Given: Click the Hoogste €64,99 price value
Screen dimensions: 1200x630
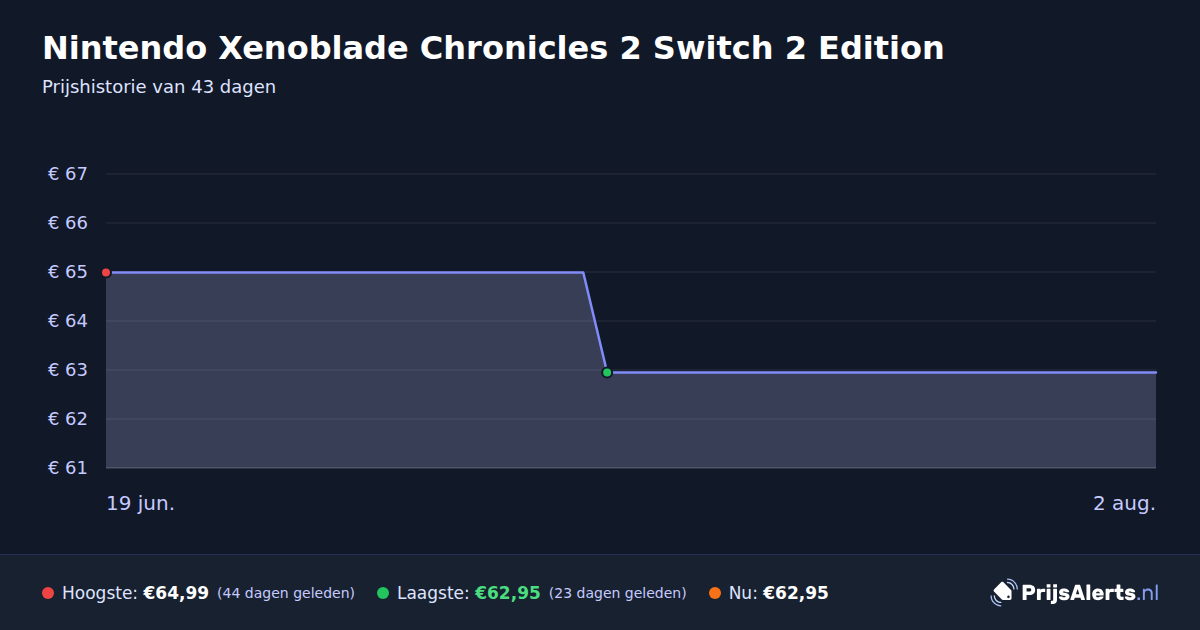Looking at the screenshot, I should pyautogui.click(x=176, y=593).
